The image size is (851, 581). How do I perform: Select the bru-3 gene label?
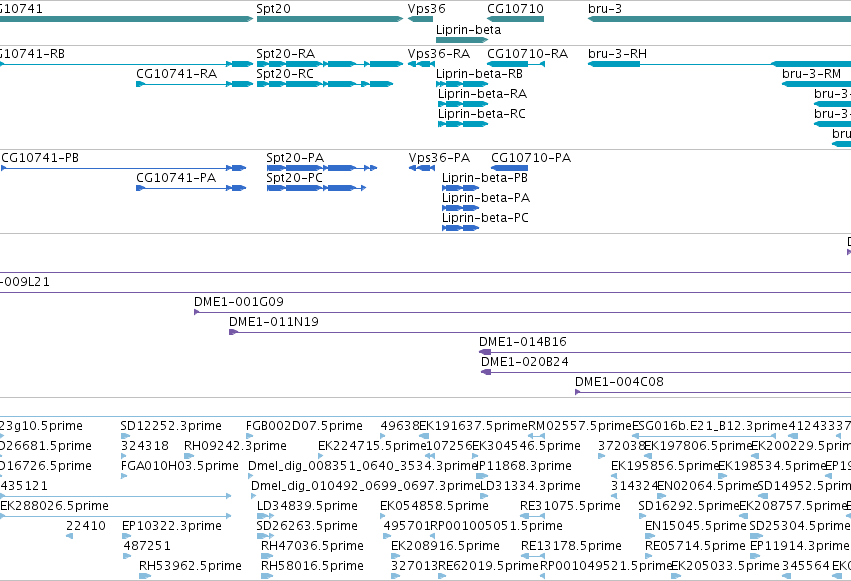coord(605,9)
